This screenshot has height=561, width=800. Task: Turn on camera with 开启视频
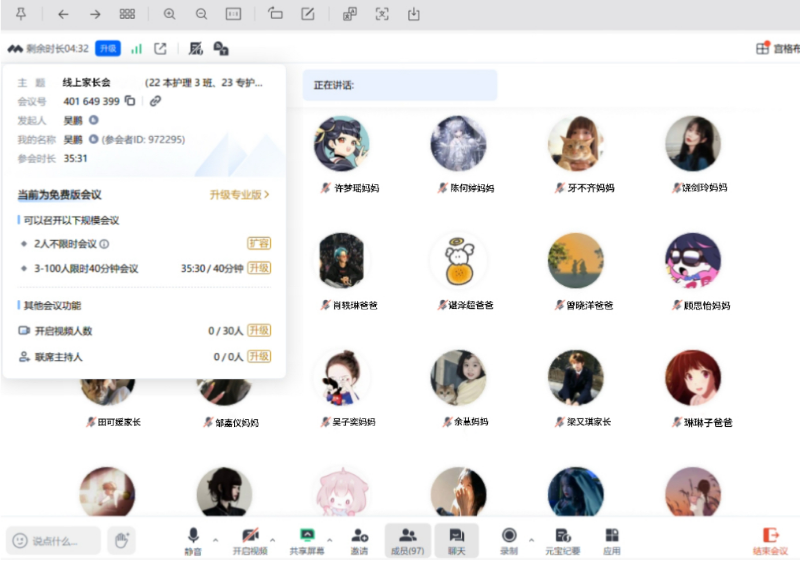[250, 541]
